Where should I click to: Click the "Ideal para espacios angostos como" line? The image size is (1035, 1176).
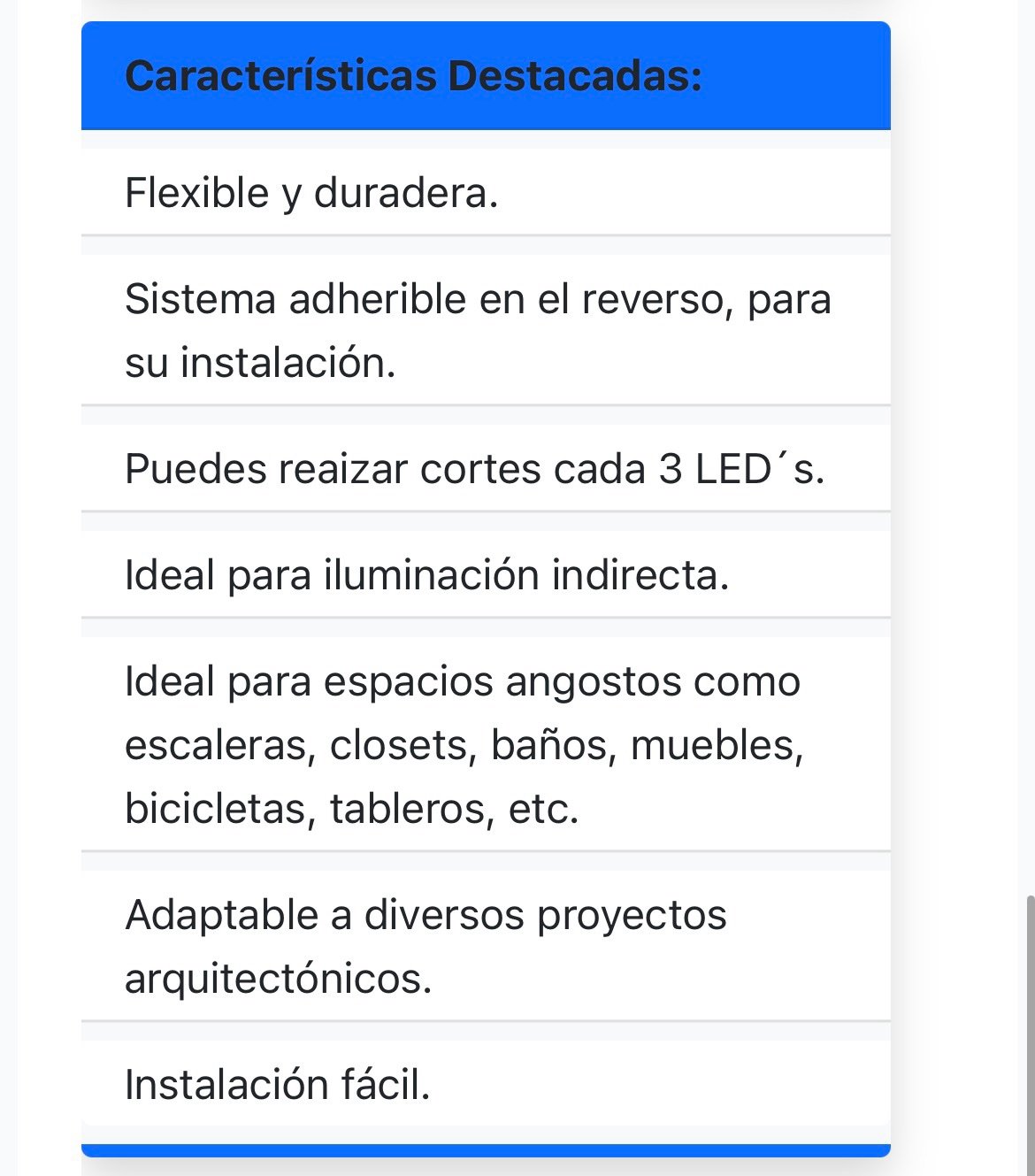(x=462, y=681)
